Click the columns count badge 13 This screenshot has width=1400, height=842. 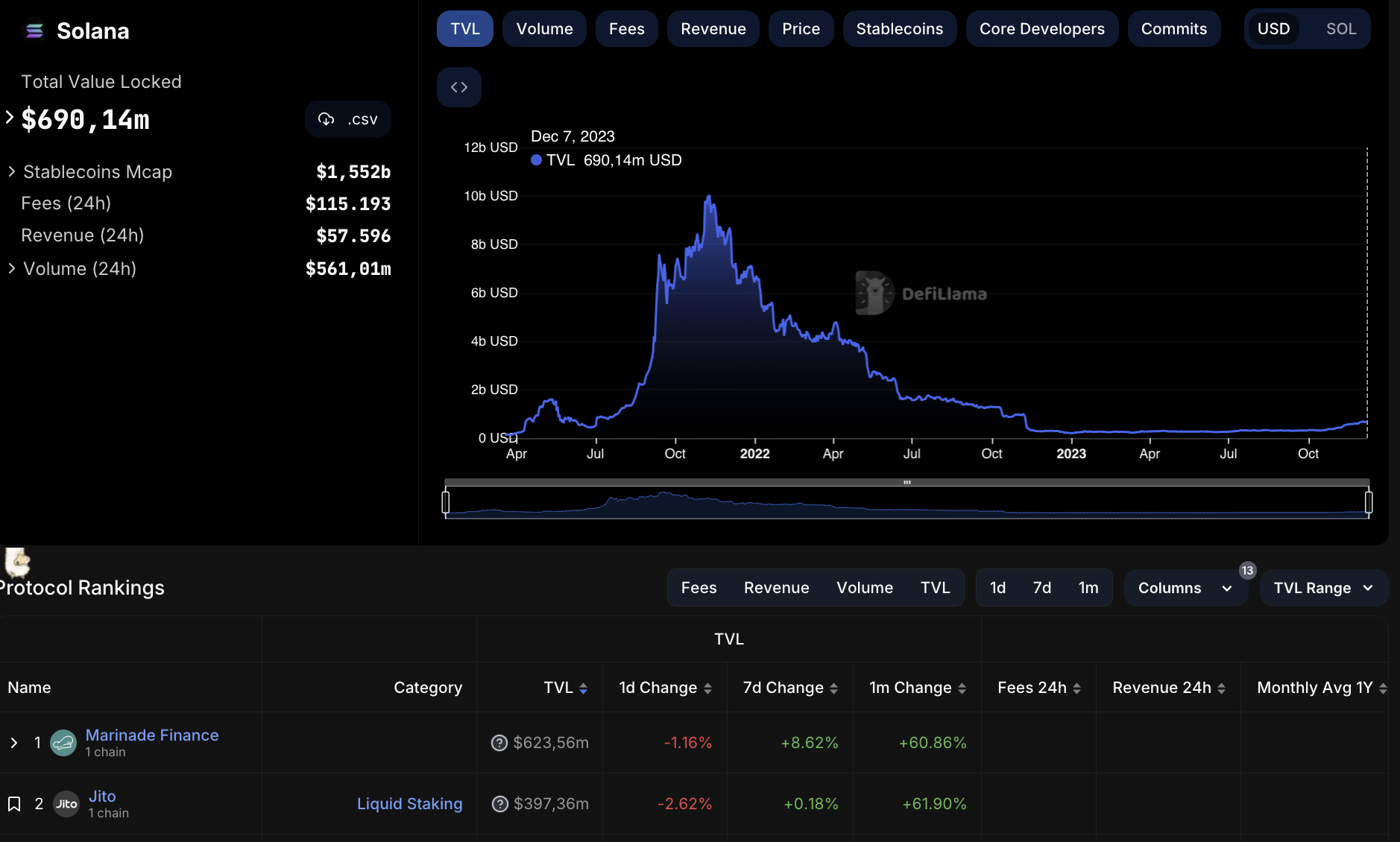click(x=1247, y=571)
